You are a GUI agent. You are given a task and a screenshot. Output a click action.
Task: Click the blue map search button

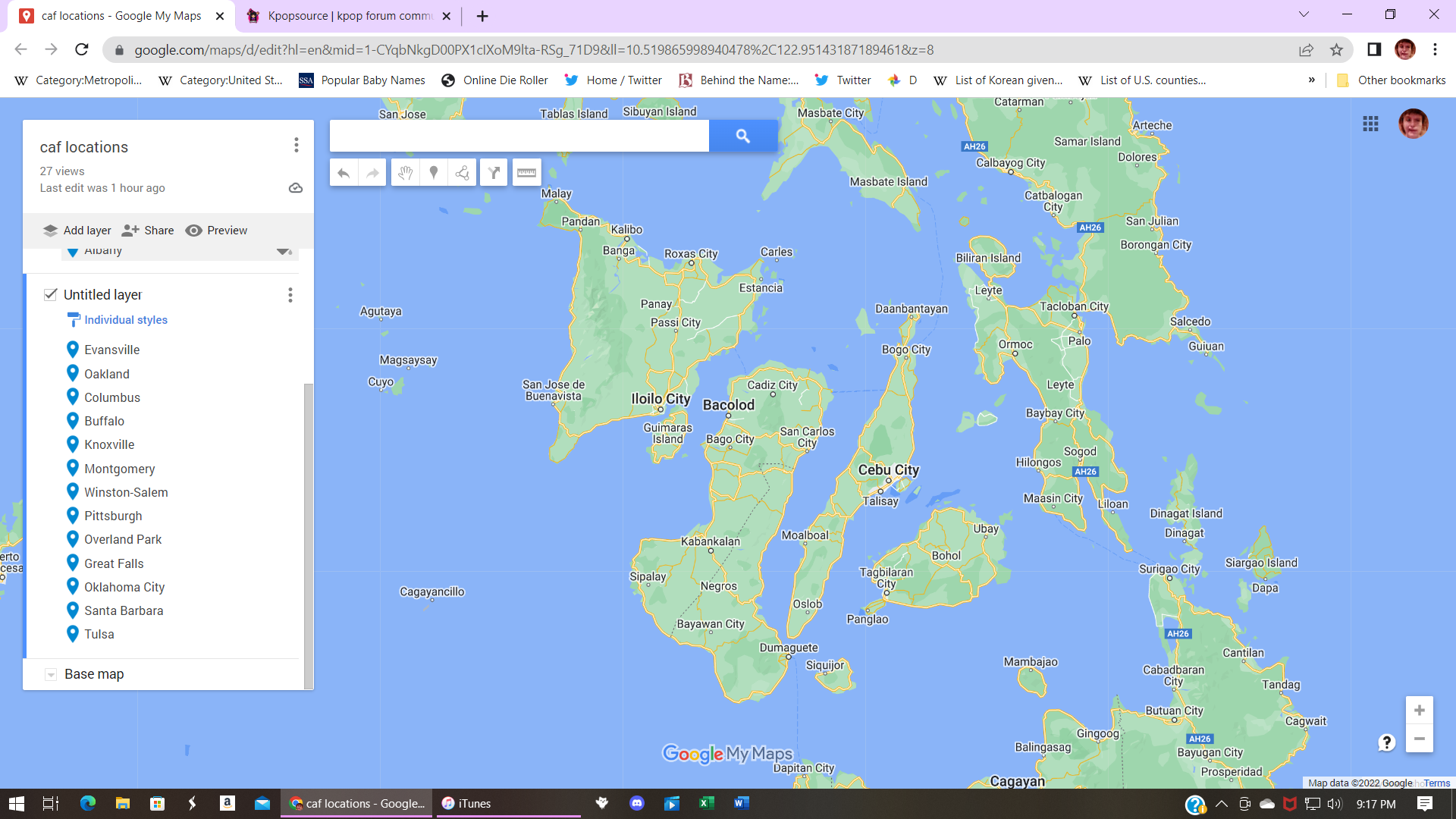point(743,136)
